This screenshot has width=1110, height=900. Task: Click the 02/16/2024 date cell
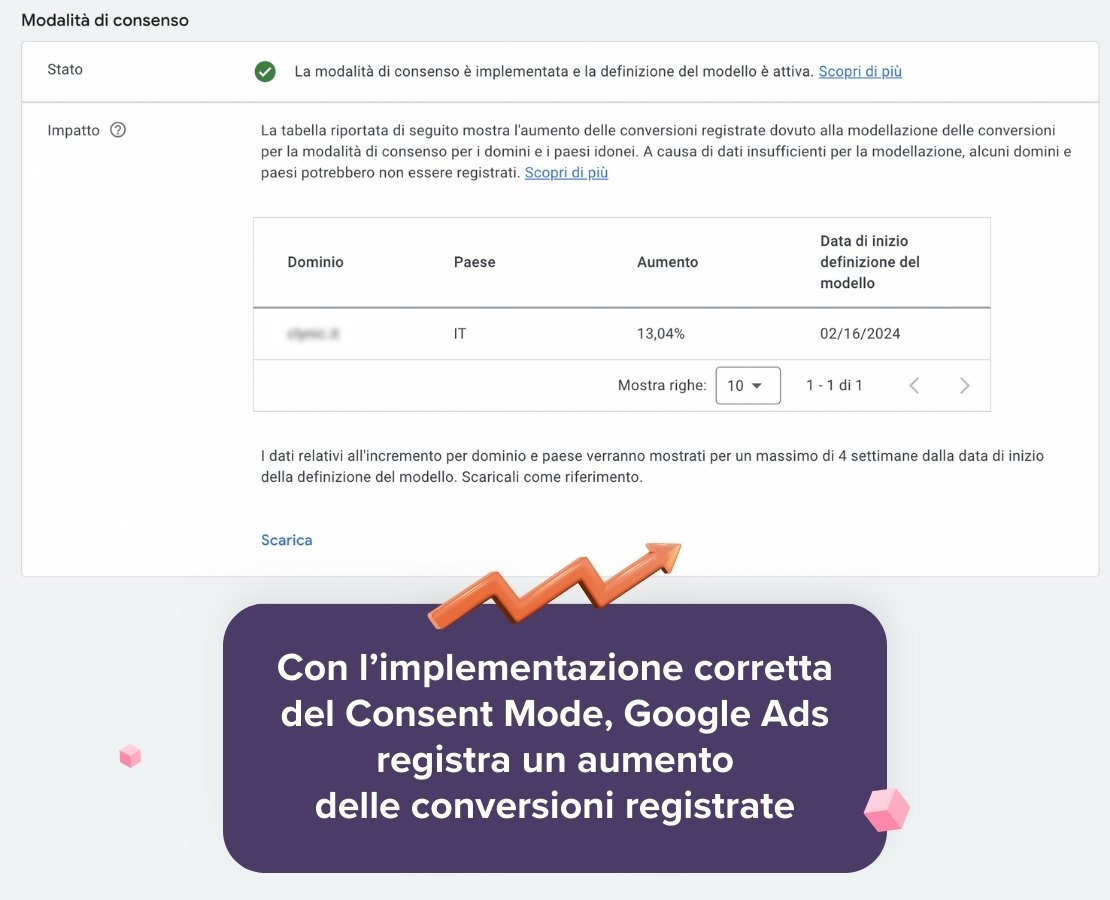point(860,334)
